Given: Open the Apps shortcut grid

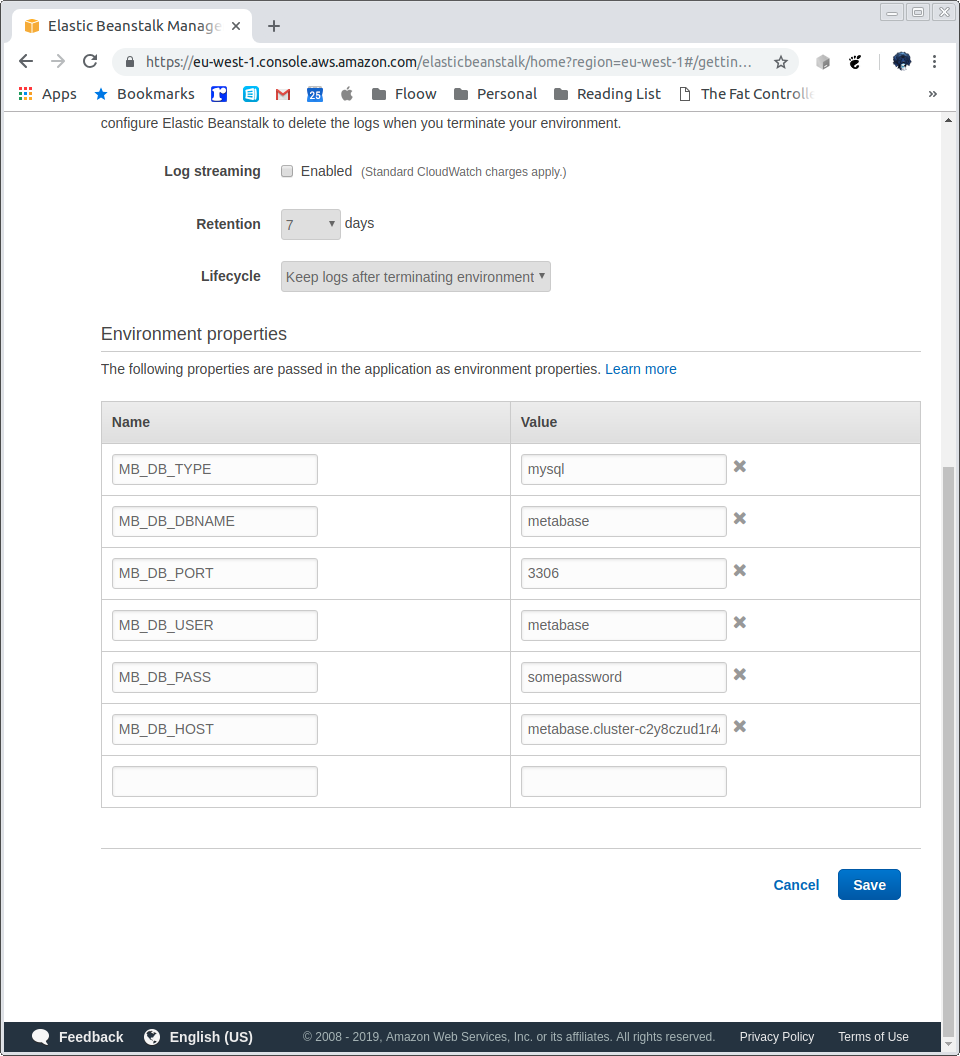Looking at the screenshot, I should click(x=47, y=94).
